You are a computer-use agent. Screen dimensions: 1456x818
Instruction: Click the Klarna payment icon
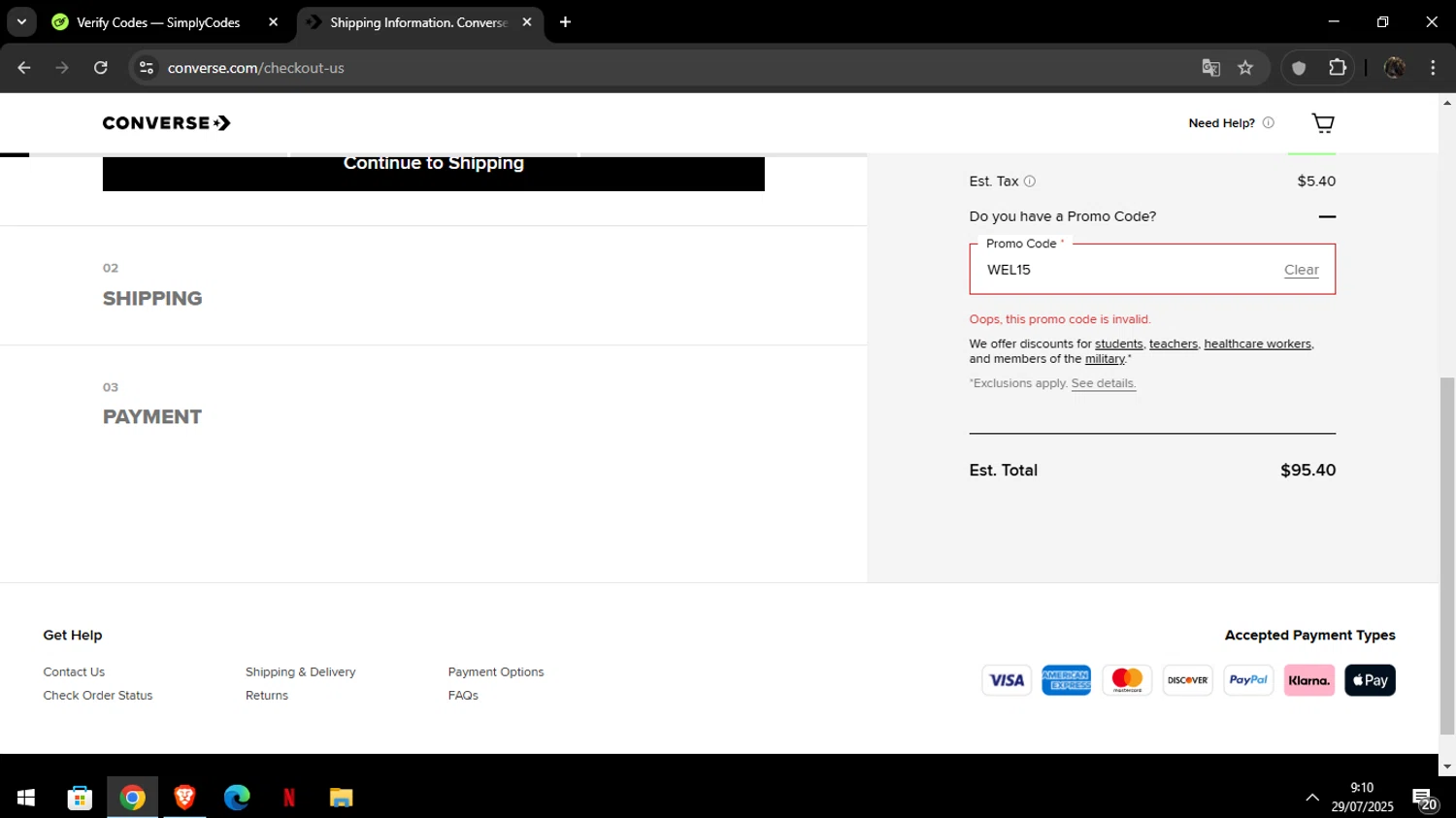[1309, 680]
